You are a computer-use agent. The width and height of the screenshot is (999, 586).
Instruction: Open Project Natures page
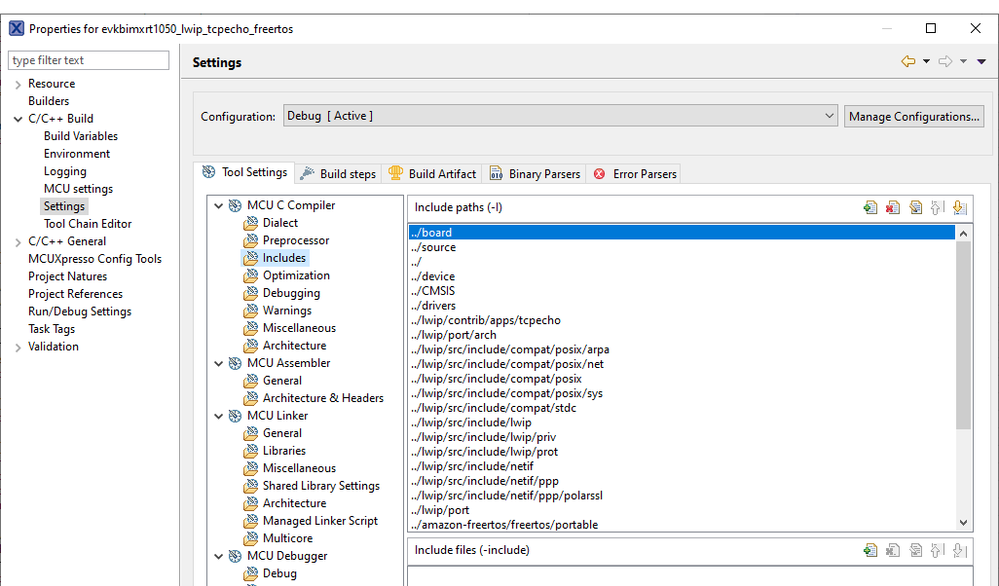[x=68, y=276]
